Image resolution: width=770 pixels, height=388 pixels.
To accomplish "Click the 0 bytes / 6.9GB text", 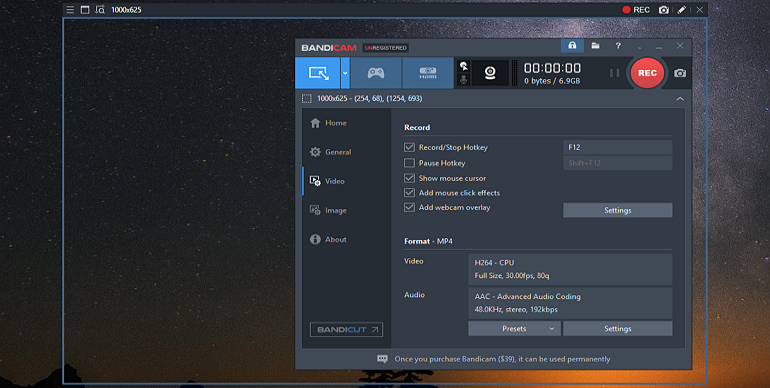I will [x=552, y=81].
